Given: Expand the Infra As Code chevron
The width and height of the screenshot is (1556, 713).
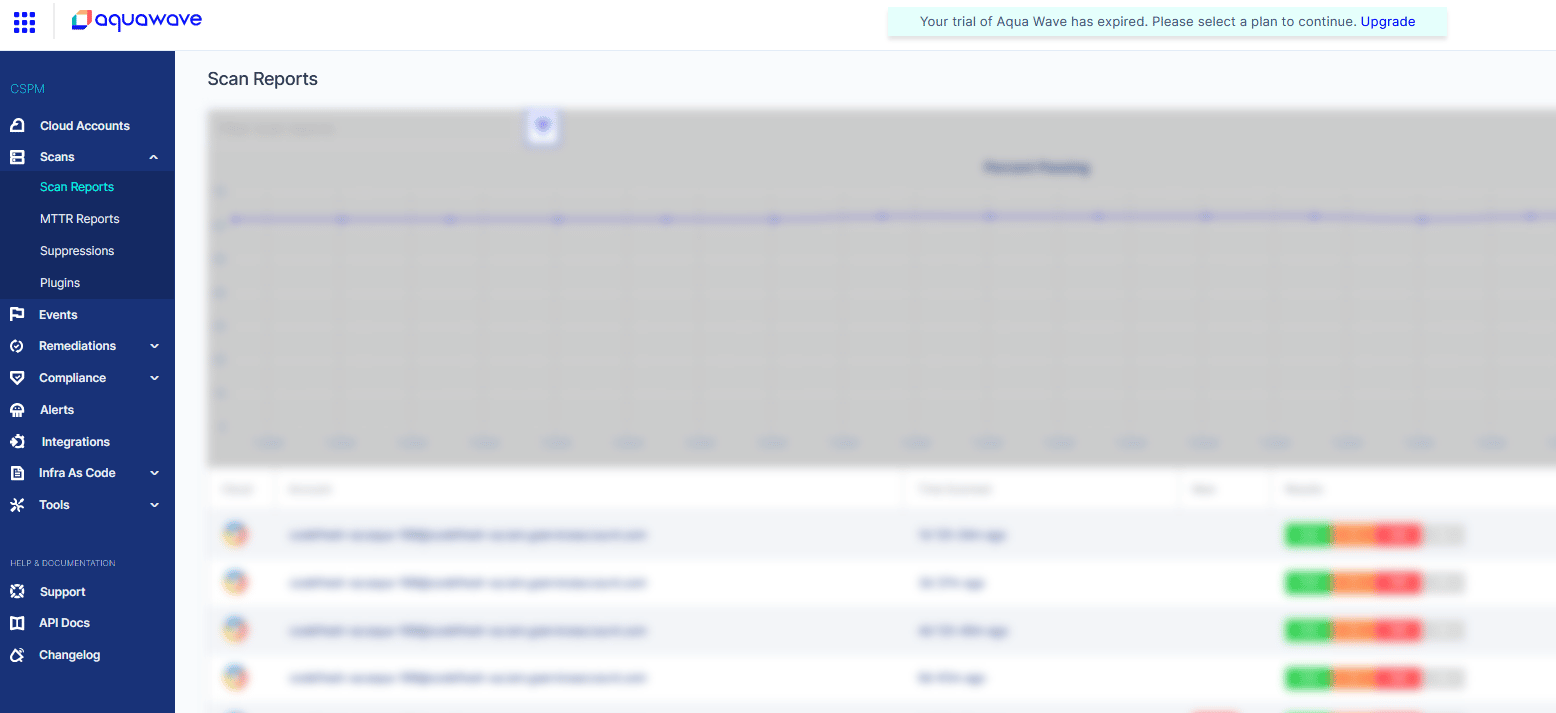Looking at the screenshot, I should point(154,473).
